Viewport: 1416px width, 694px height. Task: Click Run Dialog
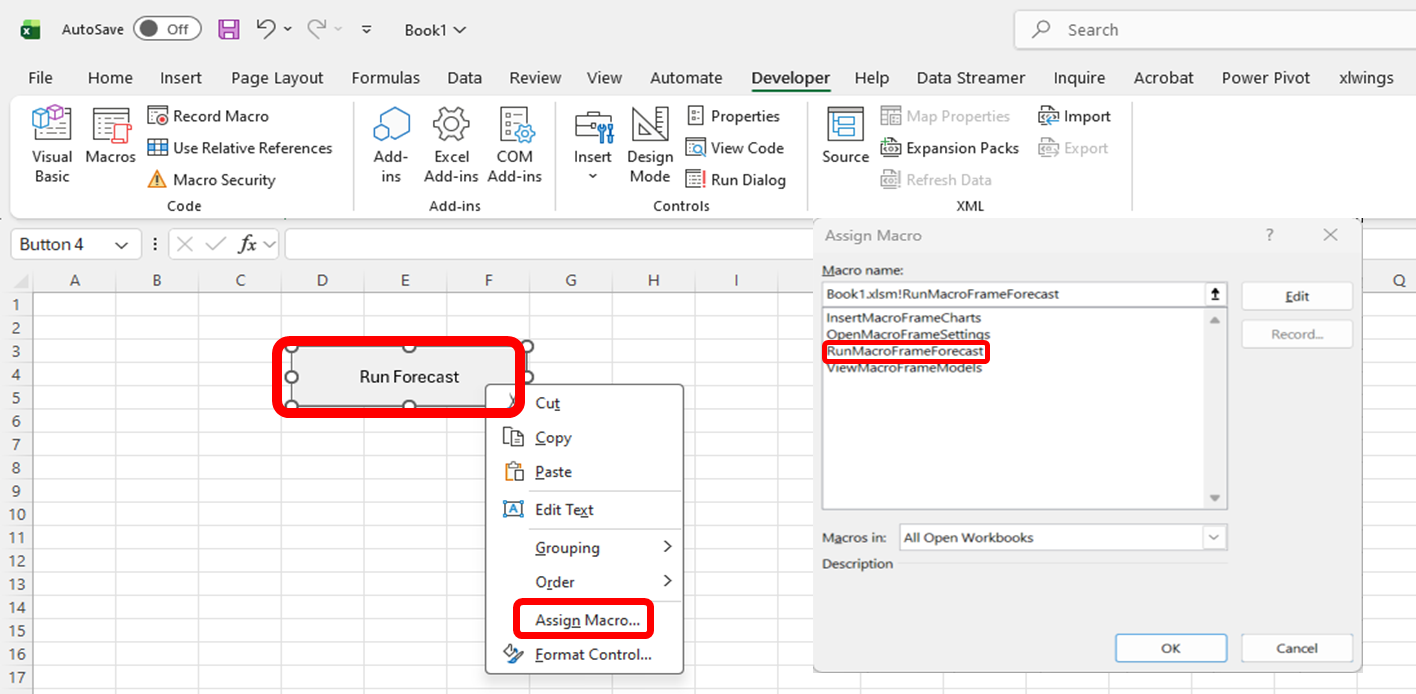pos(735,180)
